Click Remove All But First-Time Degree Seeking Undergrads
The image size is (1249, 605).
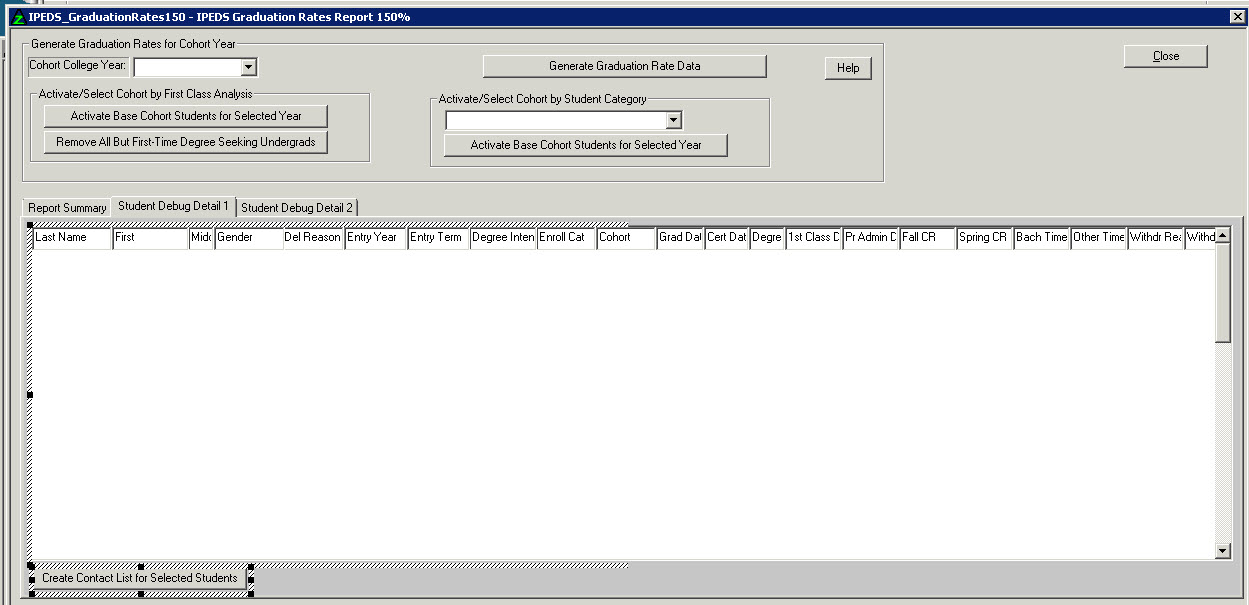pos(186,142)
